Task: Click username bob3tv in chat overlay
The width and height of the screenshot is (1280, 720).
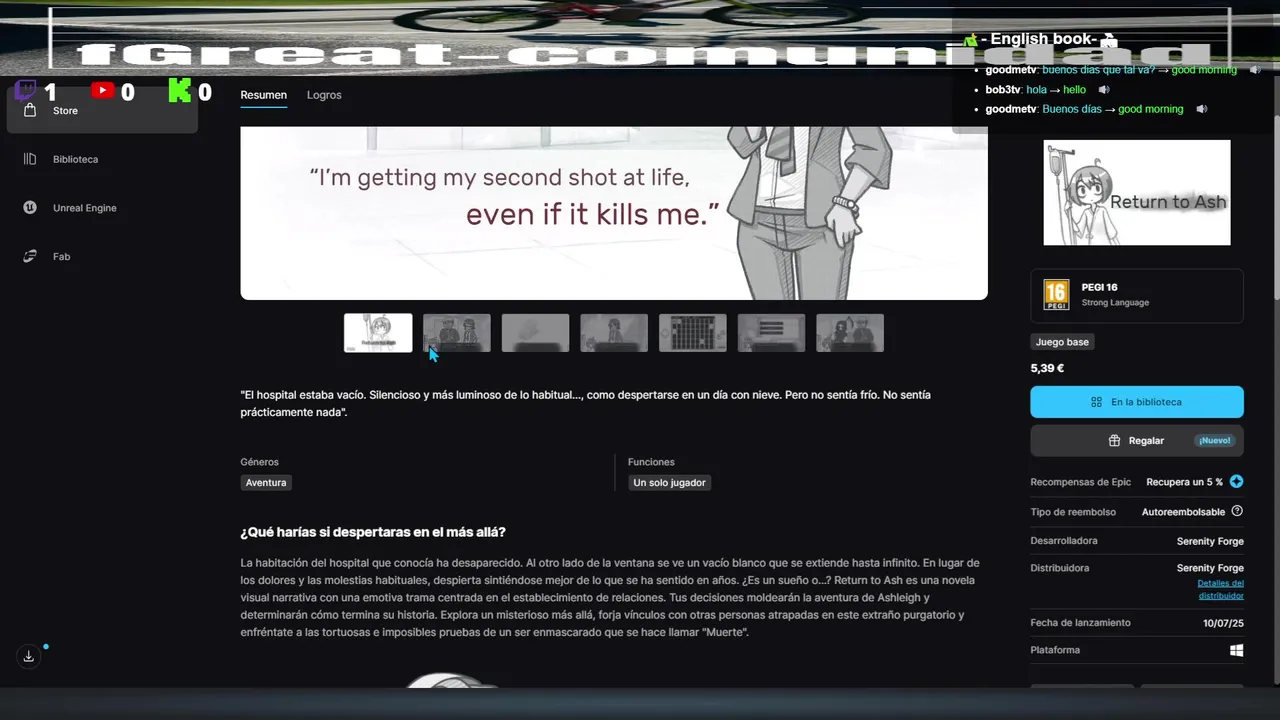Action: tap(1003, 90)
